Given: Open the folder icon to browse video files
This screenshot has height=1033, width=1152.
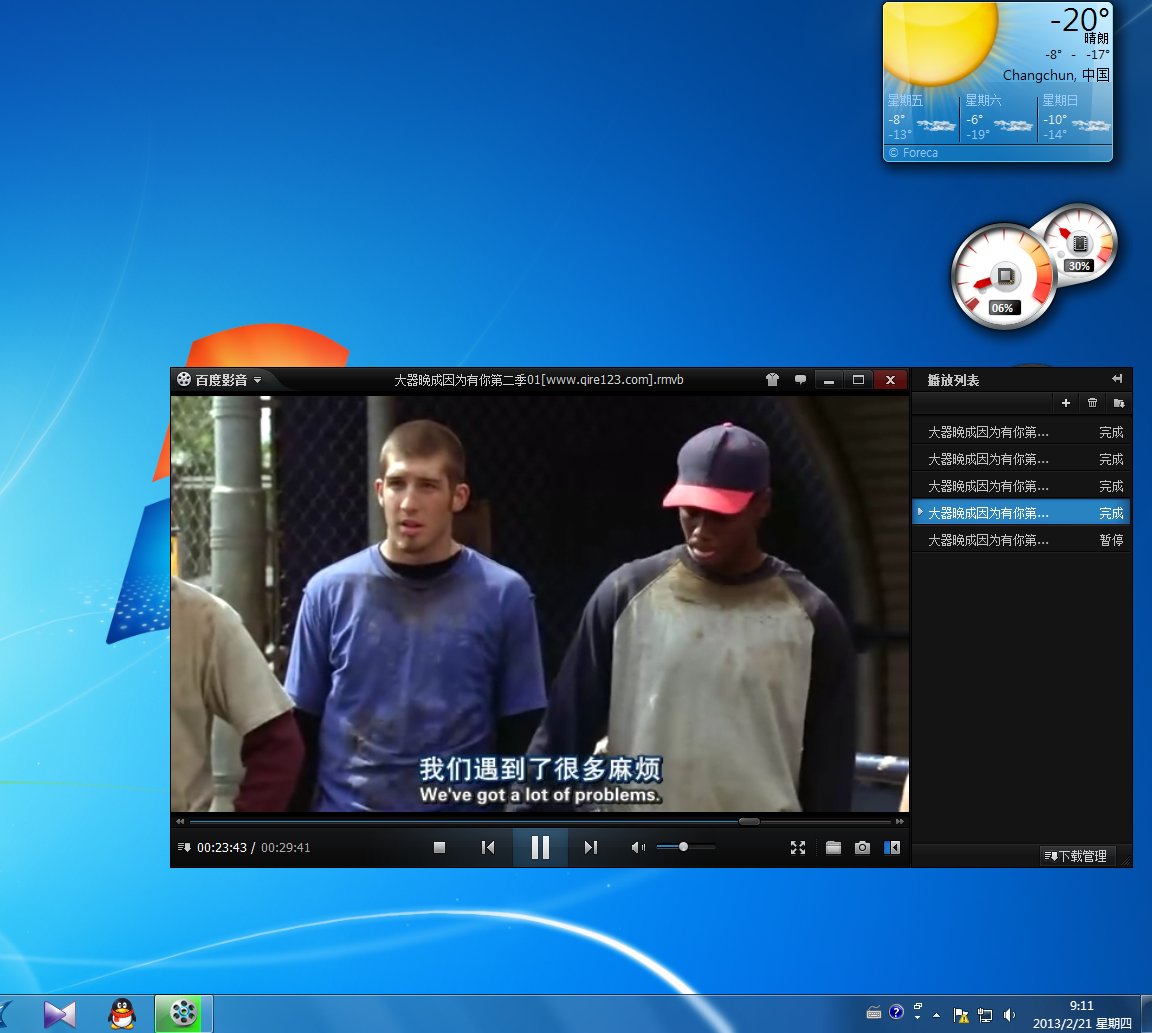Looking at the screenshot, I should (834, 847).
